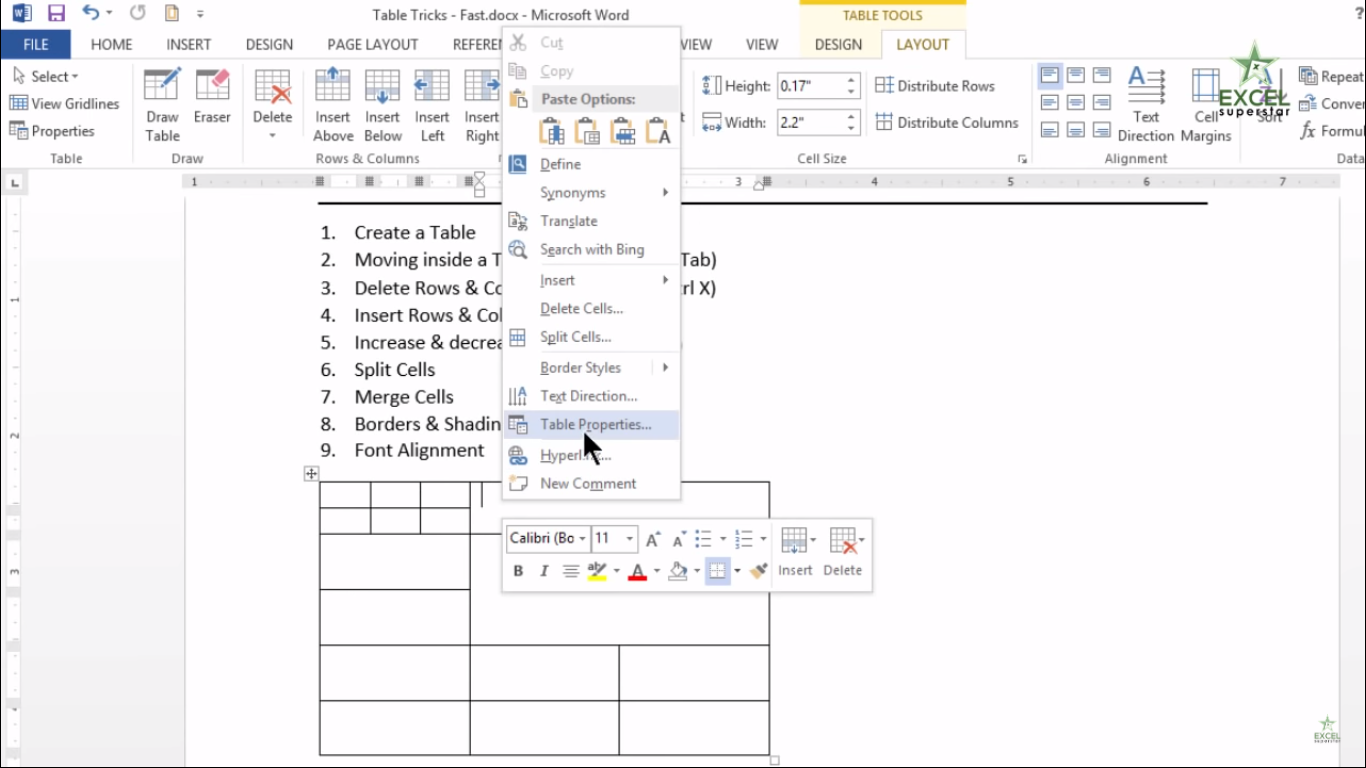Screen dimensions: 1366x768
Task: Increase row Height with the up stepper
Action: point(852,80)
